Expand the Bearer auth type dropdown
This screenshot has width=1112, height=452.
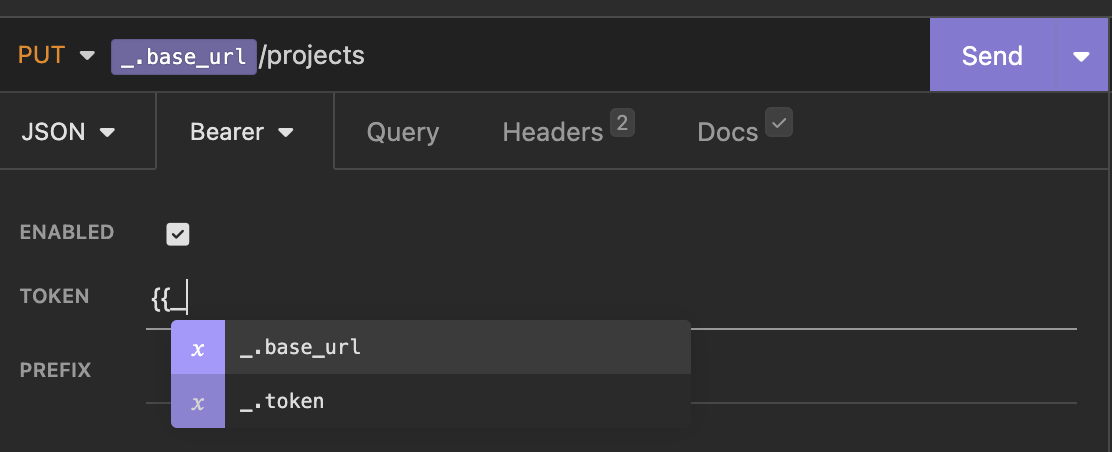pyautogui.click(x=243, y=132)
